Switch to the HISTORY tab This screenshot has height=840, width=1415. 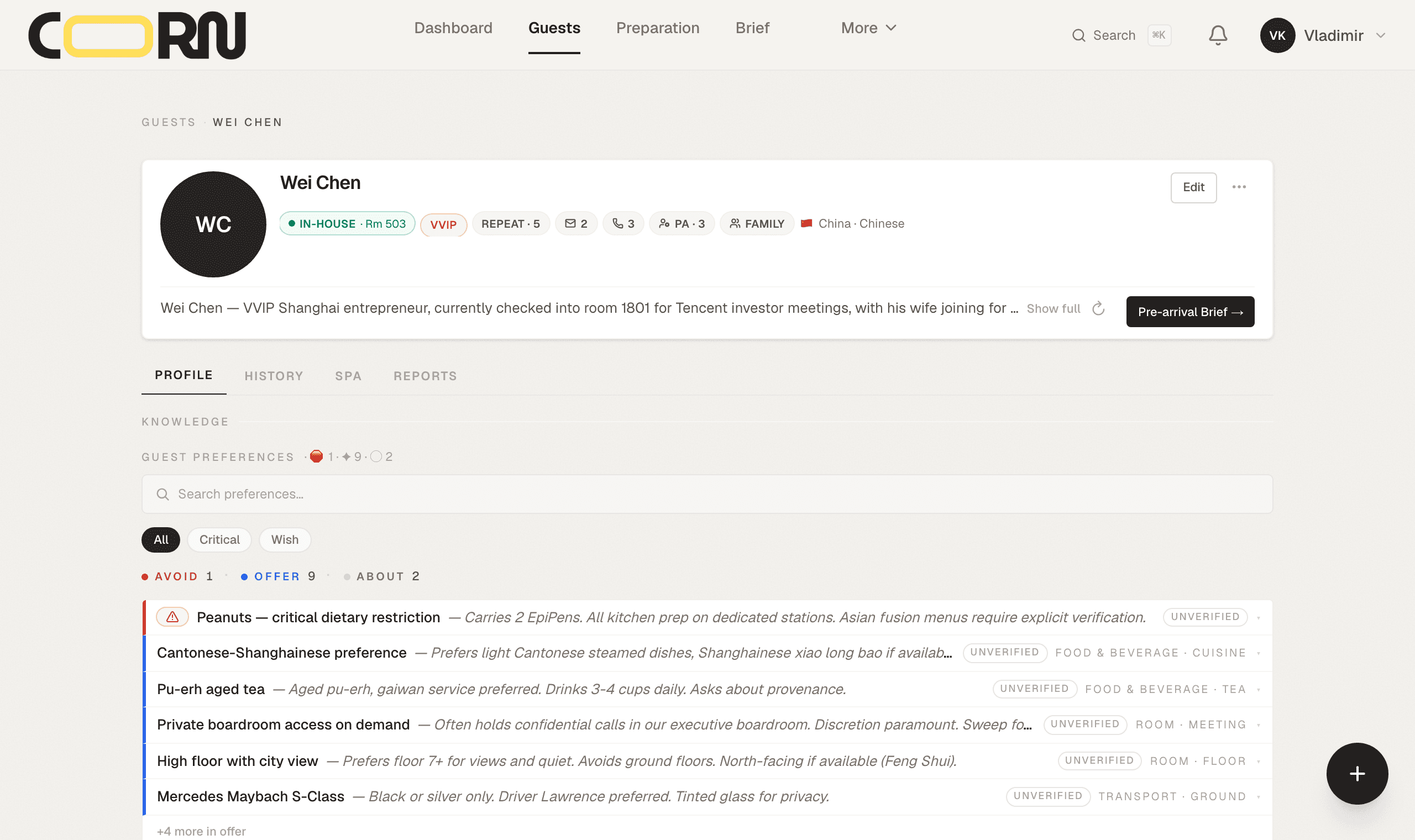coord(274,376)
